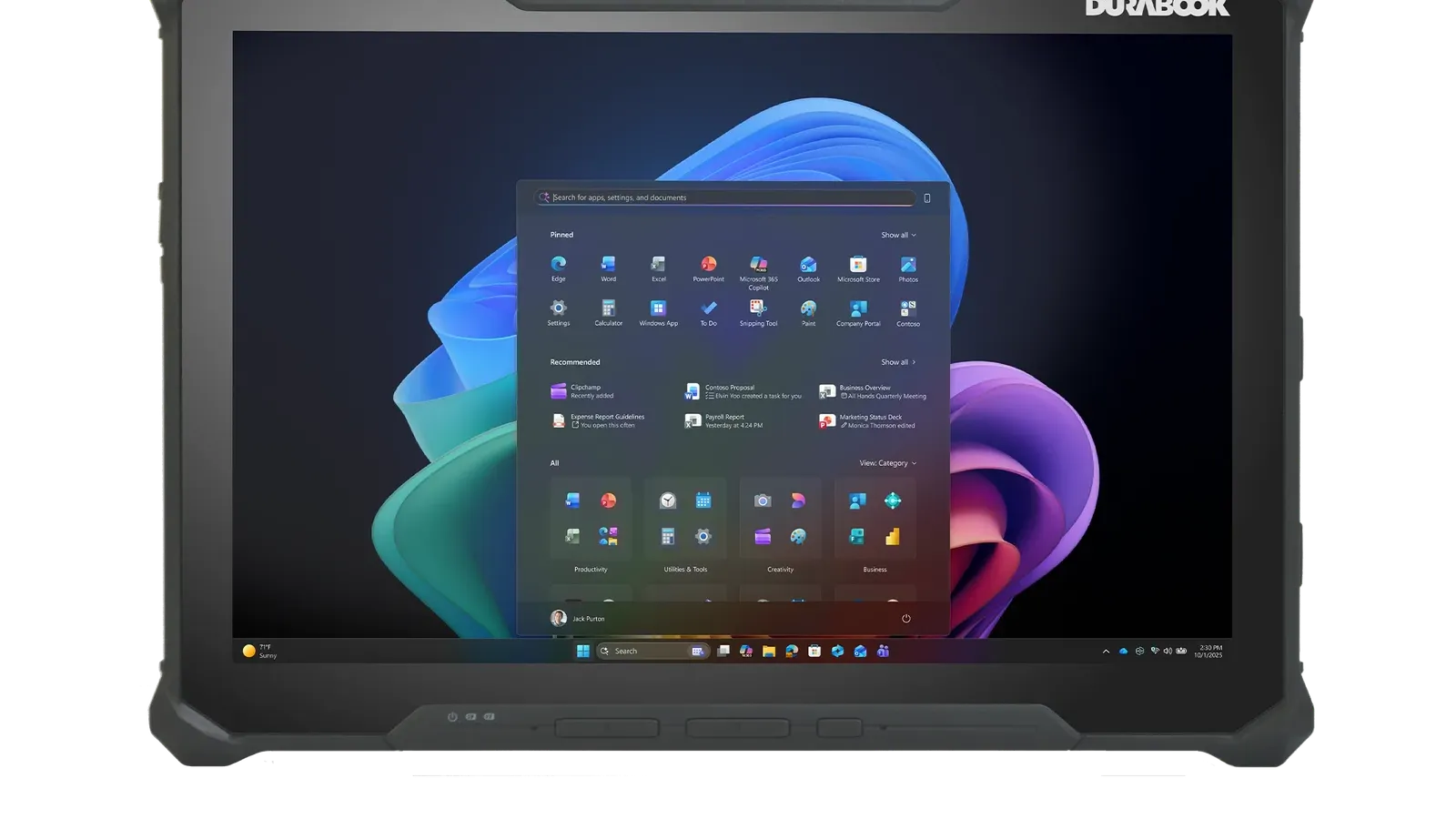Launch Word from Pinned apps
This screenshot has height=819, width=1456.
[609, 268]
